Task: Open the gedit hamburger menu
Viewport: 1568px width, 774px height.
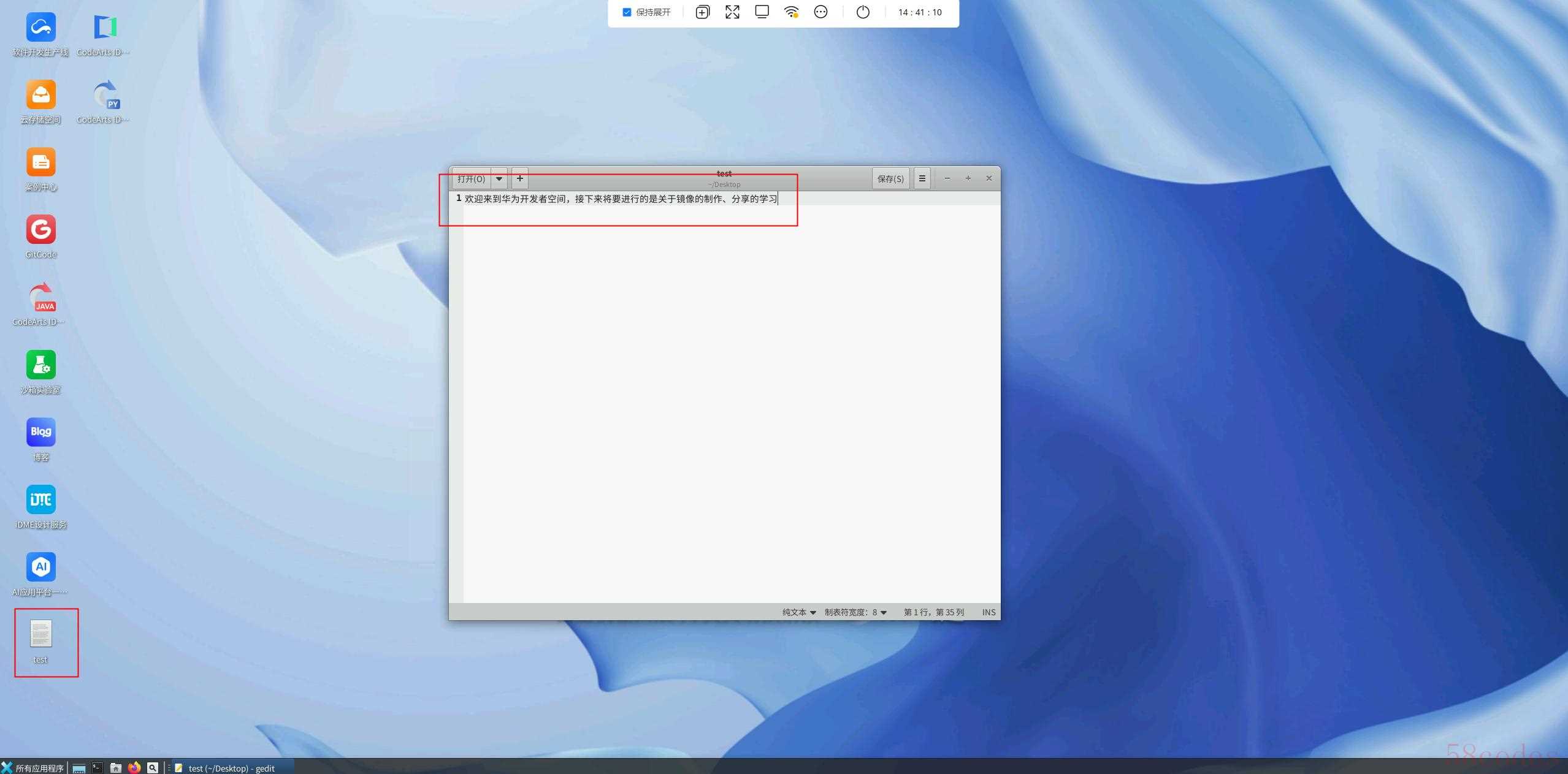Action: pyautogui.click(x=922, y=178)
